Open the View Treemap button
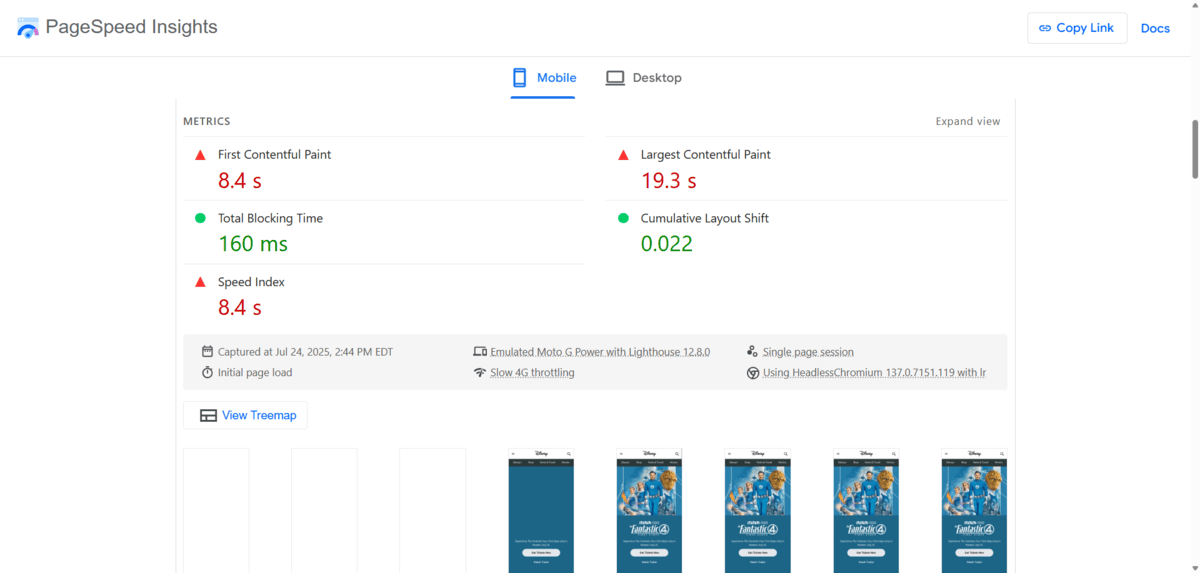 pos(245,415)
